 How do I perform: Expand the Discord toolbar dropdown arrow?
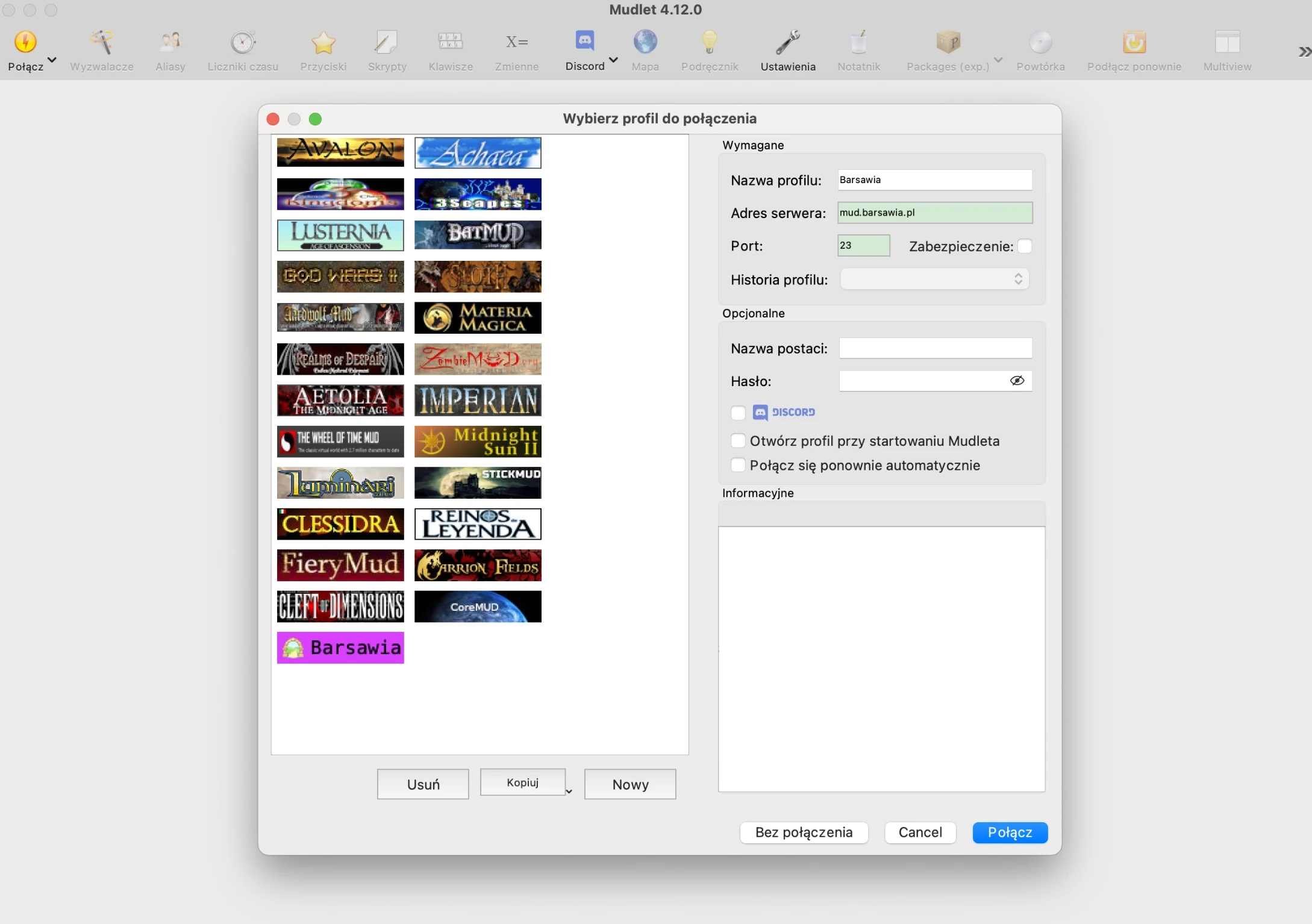tap(613, 60)
